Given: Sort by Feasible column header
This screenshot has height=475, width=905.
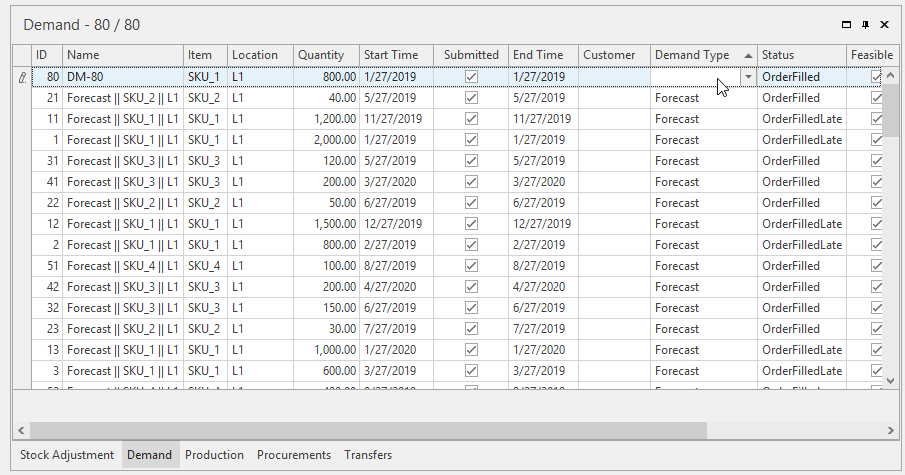Looking at the screenshot, I should click(x=872, y=55).
